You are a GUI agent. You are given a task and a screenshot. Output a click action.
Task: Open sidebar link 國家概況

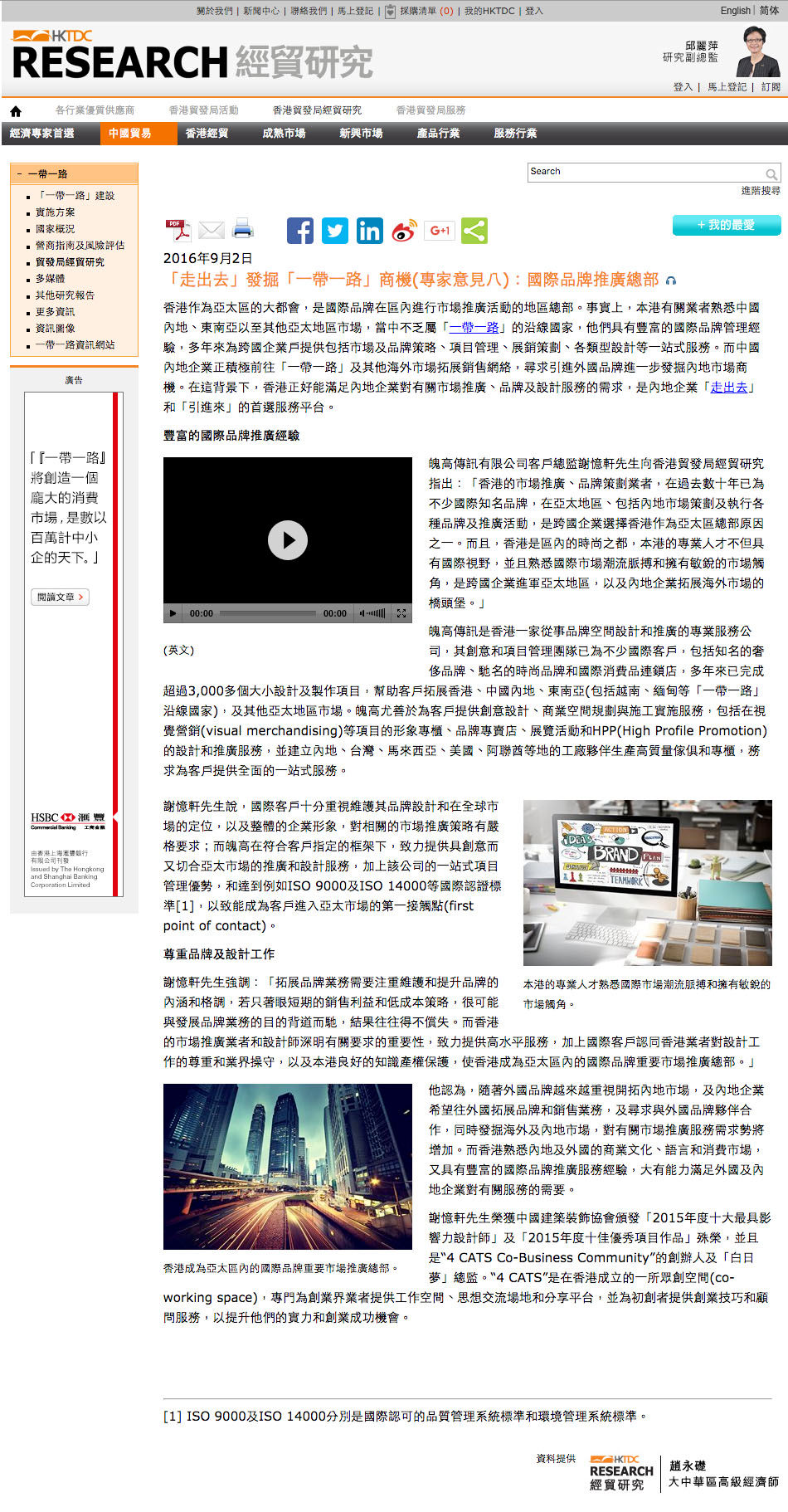55,229
